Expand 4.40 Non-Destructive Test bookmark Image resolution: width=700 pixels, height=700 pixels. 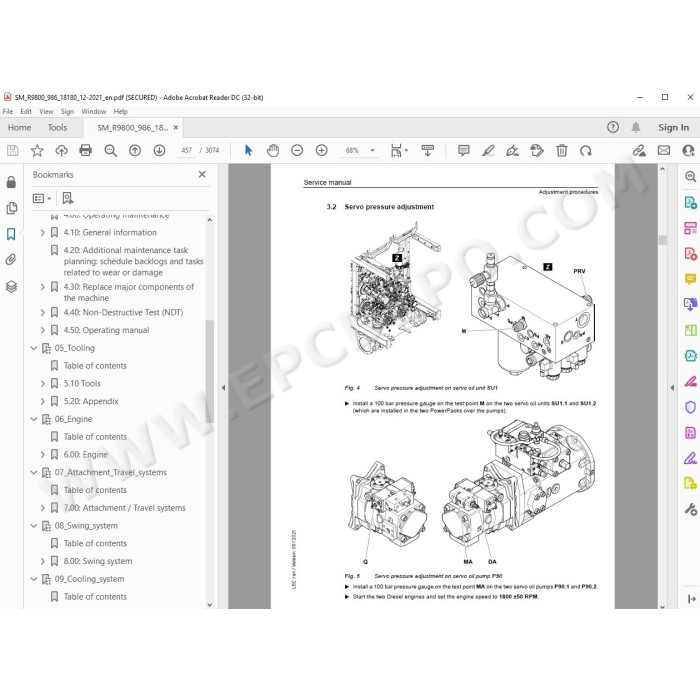[42, 312]
